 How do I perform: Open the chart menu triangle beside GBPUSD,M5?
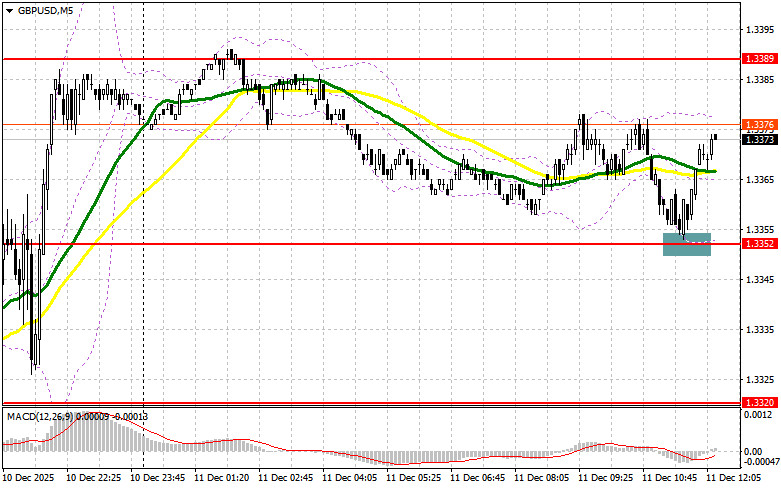point(9,10)
